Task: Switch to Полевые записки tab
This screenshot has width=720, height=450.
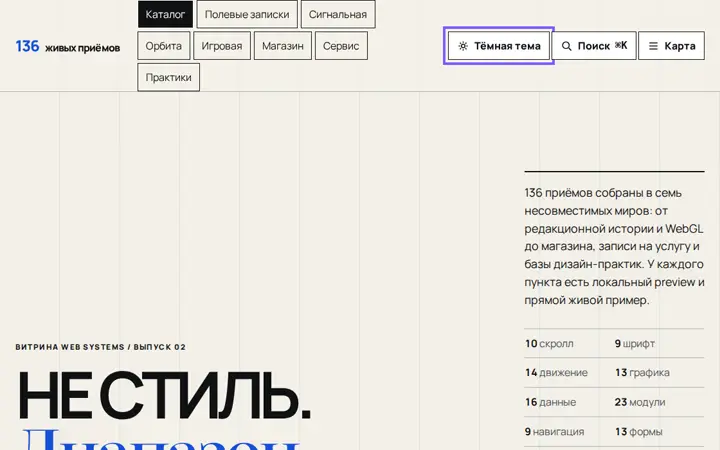Action: 247,14
